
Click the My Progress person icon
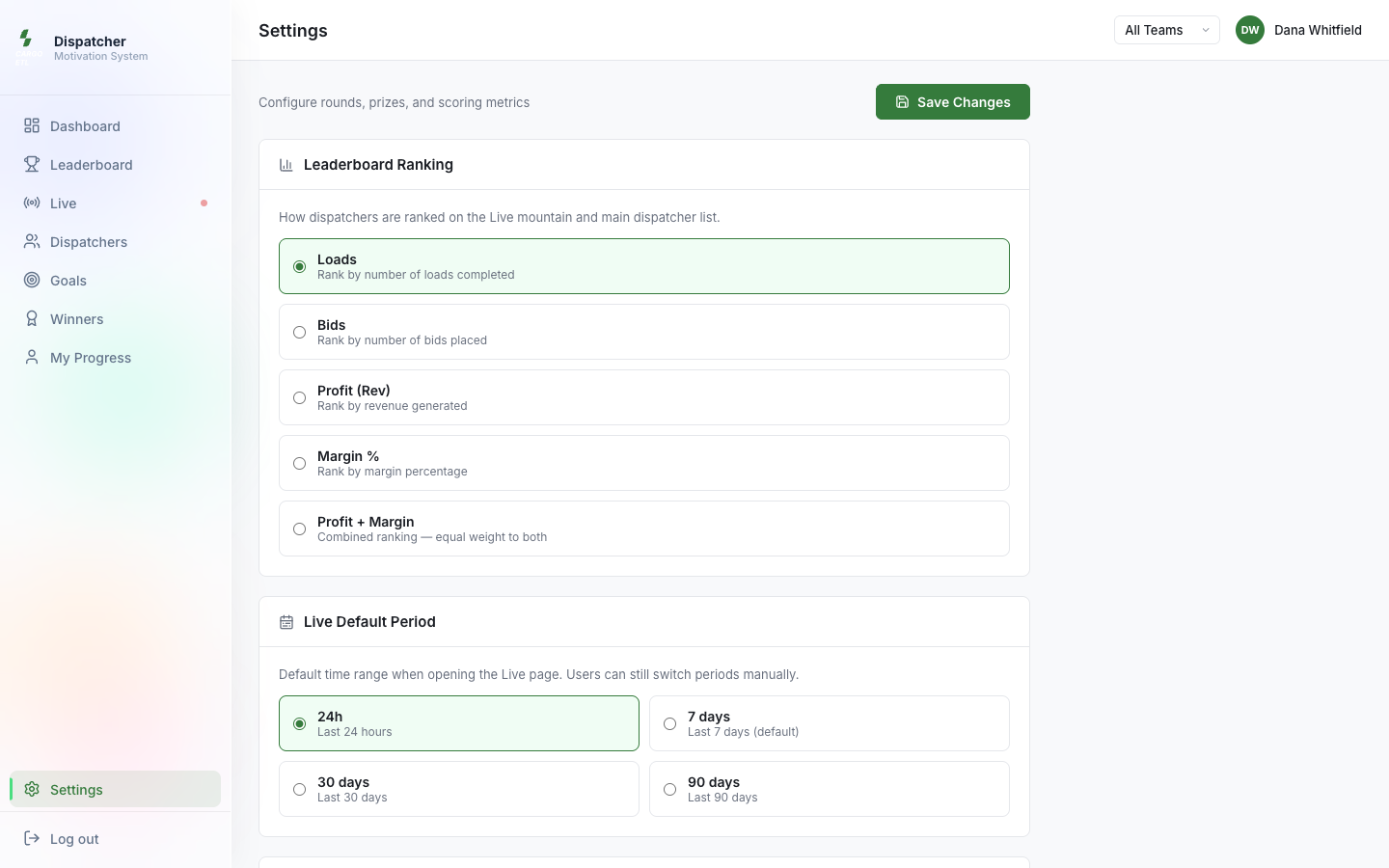point(32,357)
